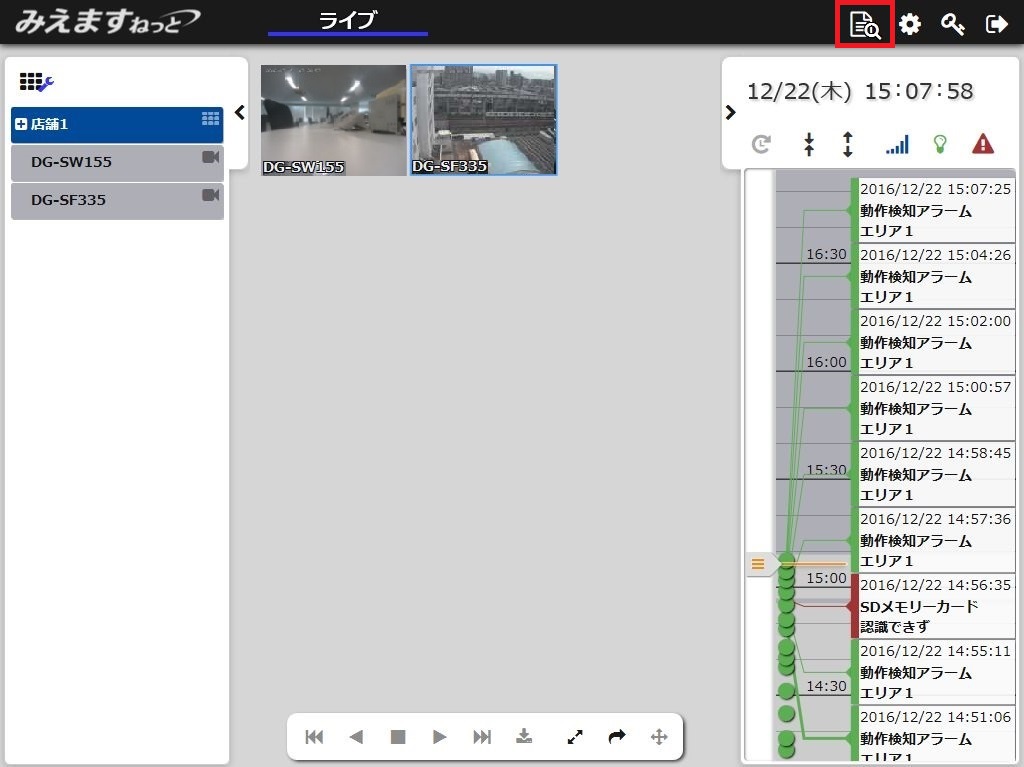Click the curved share arrow icon
The image size is (1024, 767).
[617, 737]
